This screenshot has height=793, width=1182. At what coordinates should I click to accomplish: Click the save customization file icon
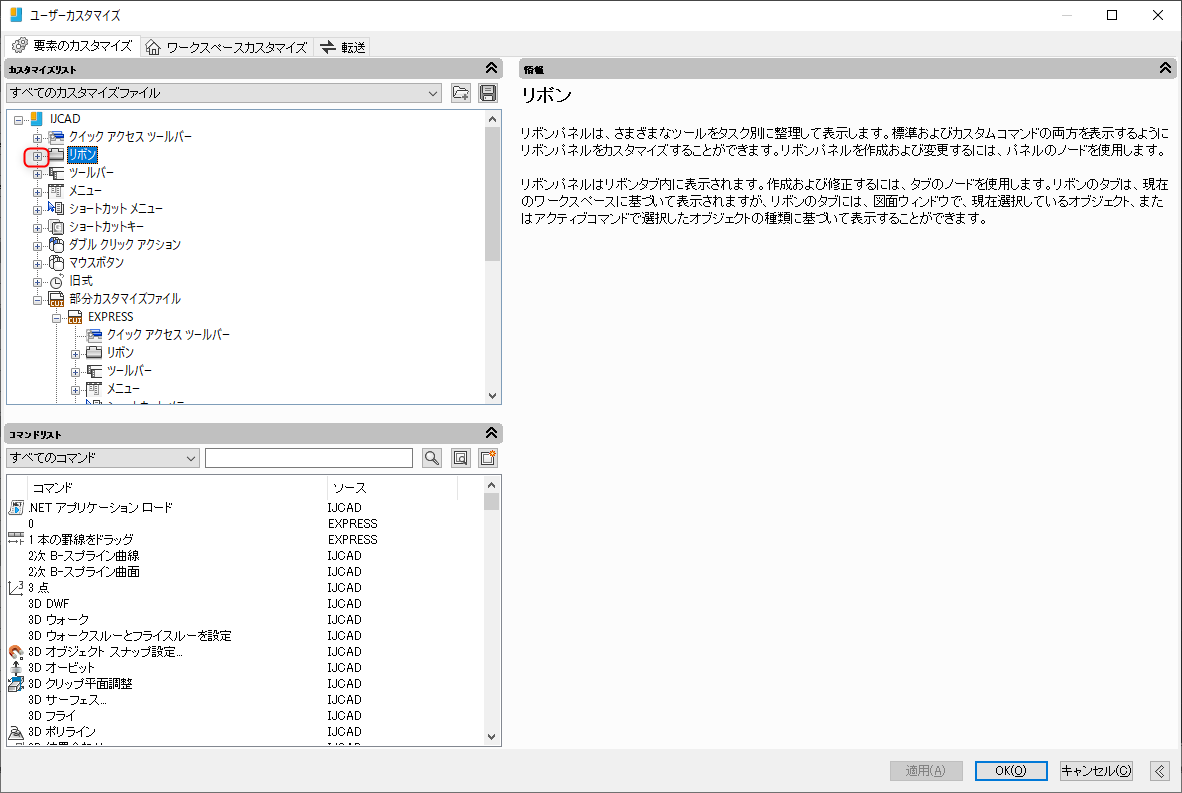coord(488,93)
